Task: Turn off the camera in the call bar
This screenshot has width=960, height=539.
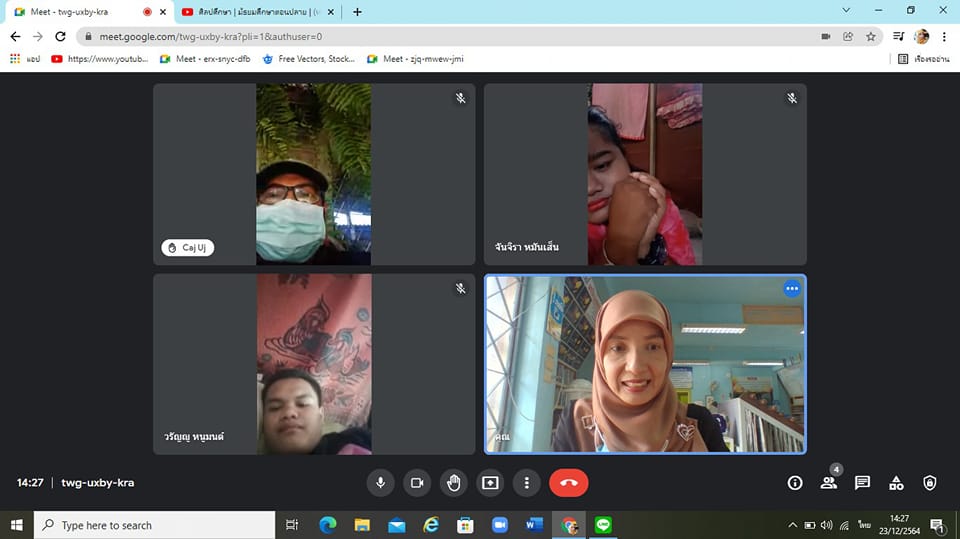Action: coord(417,483)
